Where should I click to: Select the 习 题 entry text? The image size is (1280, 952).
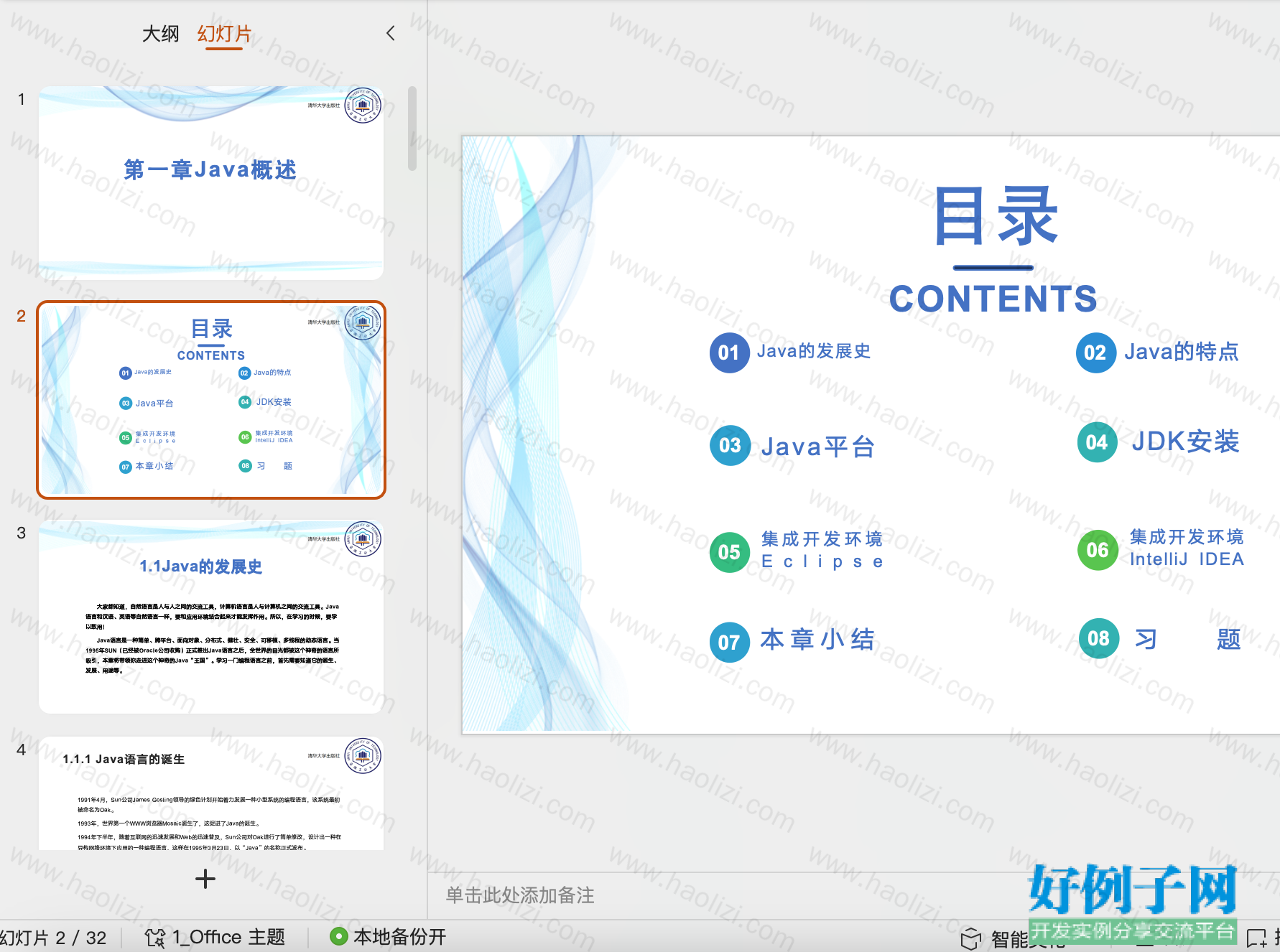pos(1188,638)
